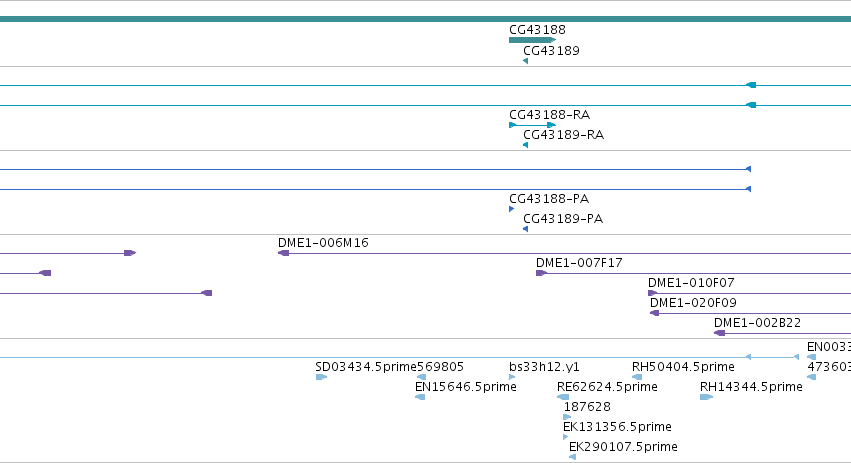Click the EK290107.5prime EST glyph

pyautogui.click(x=573, y=457)
